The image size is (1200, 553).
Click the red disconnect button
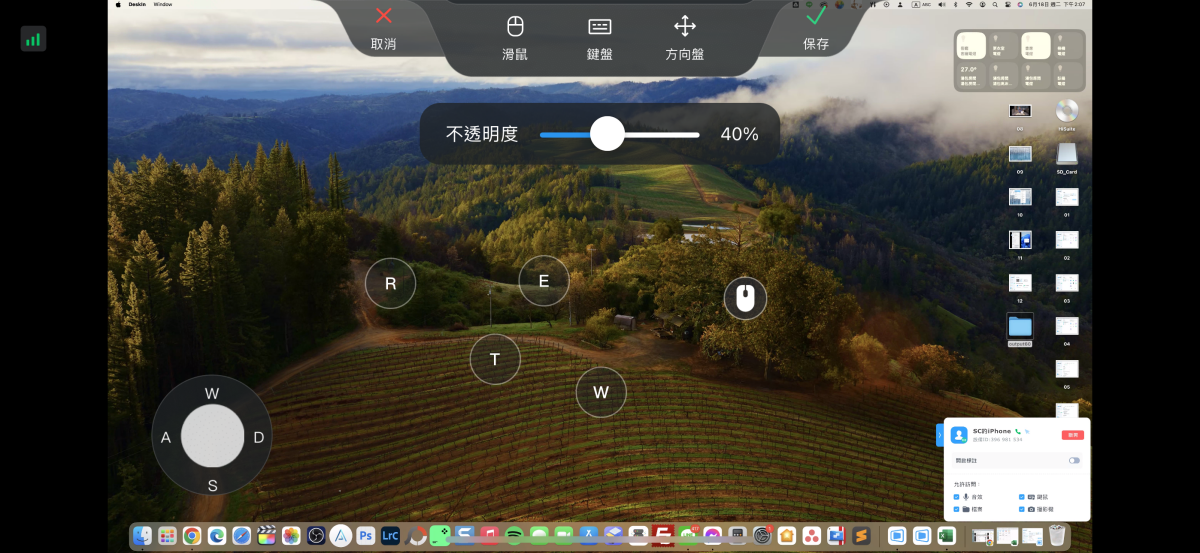pyautogui.click(x=1072, y=435)
